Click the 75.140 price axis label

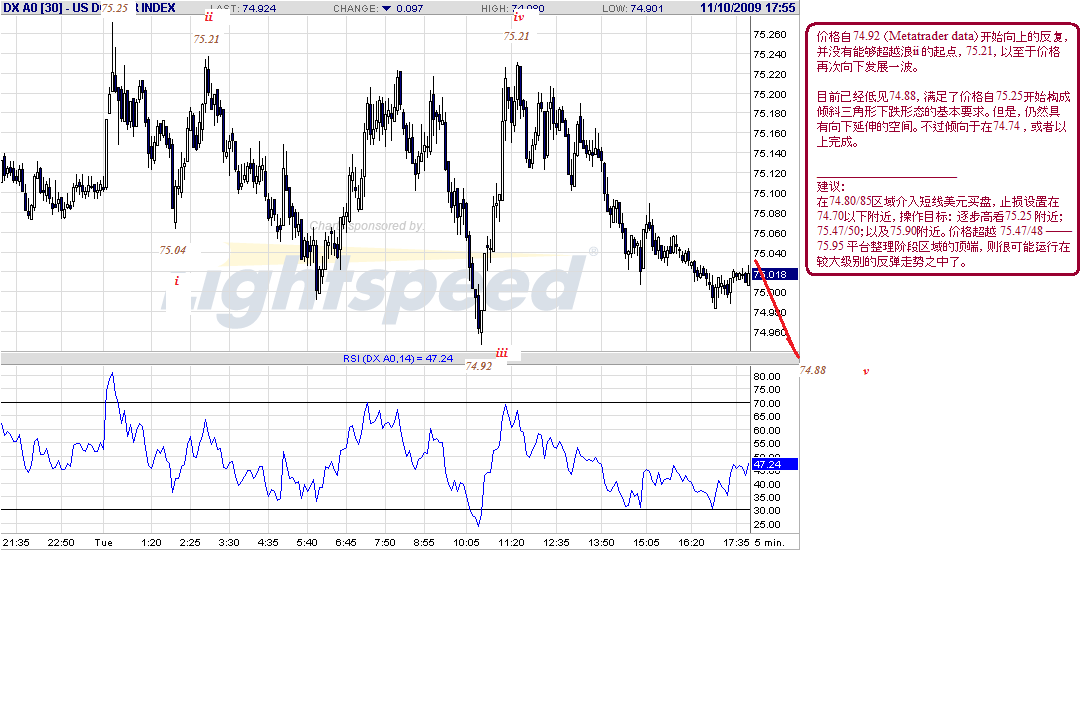click(770, 154)
